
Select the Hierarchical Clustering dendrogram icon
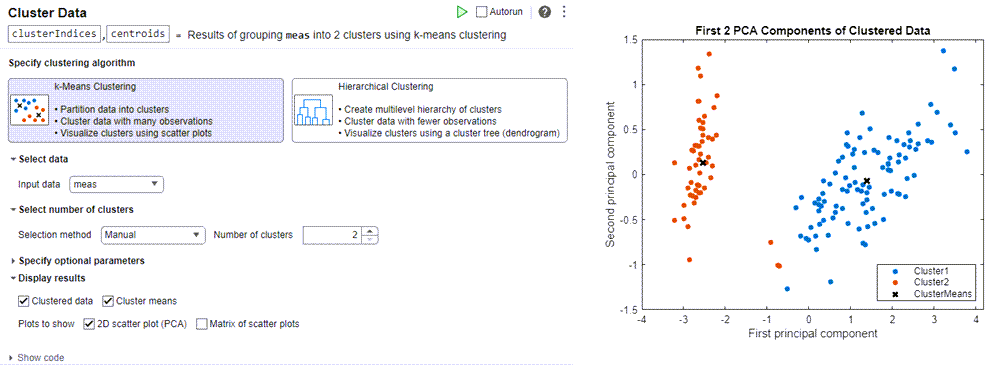pyautogui.click(x=313, y=110)
